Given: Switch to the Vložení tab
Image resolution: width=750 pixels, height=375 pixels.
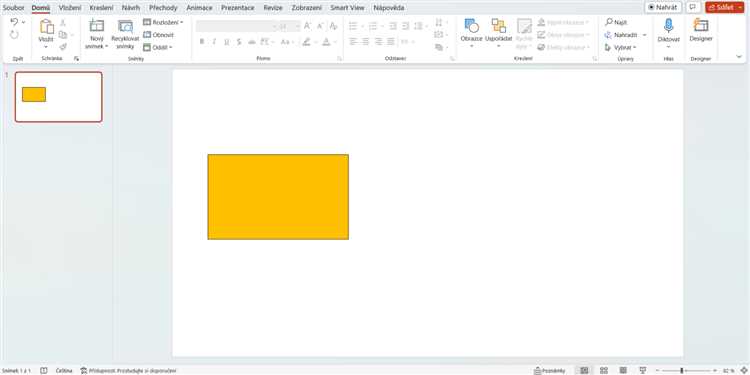Looking at the screenshot, I should 70,8.
